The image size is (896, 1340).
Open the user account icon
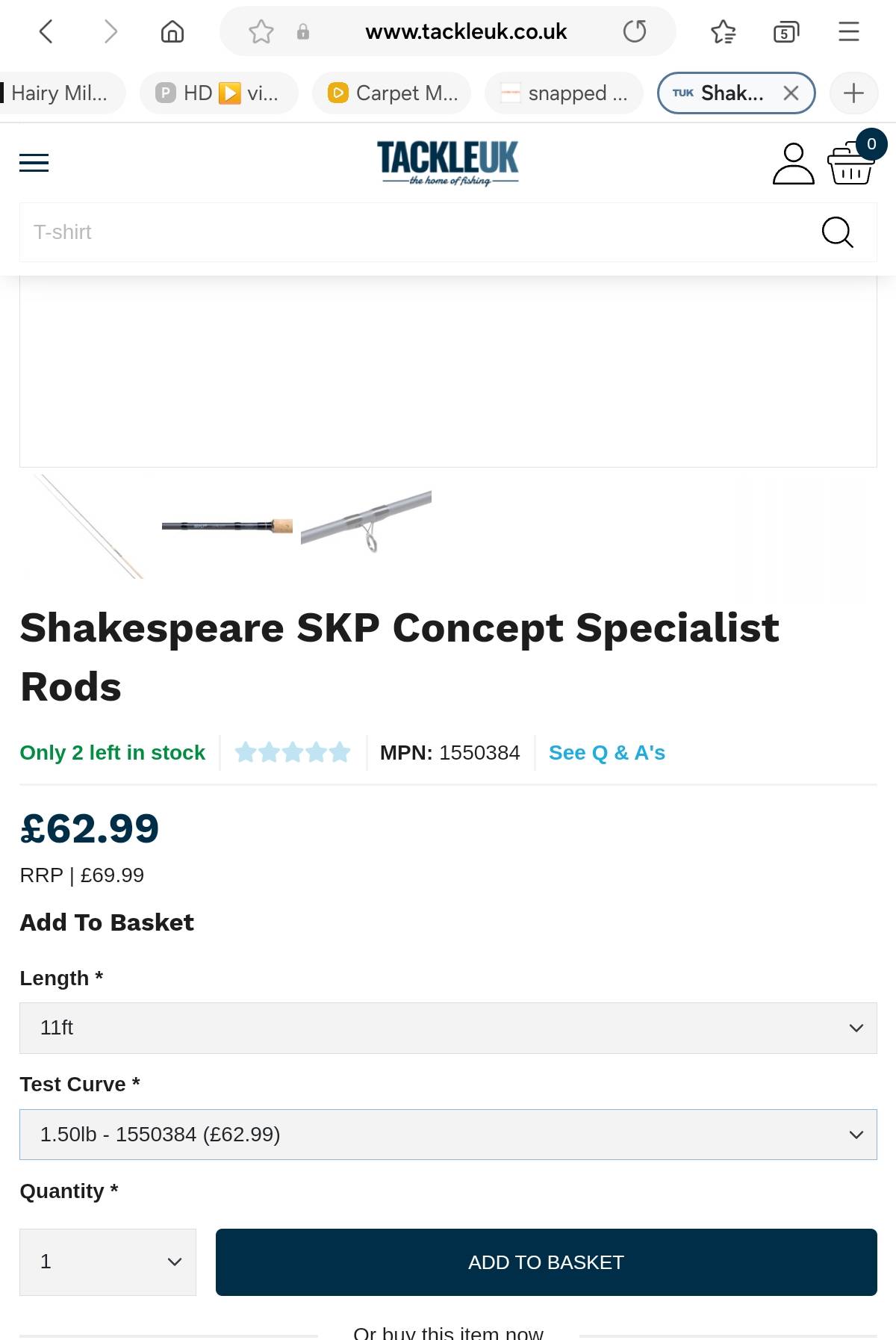[x=793, y=164]
